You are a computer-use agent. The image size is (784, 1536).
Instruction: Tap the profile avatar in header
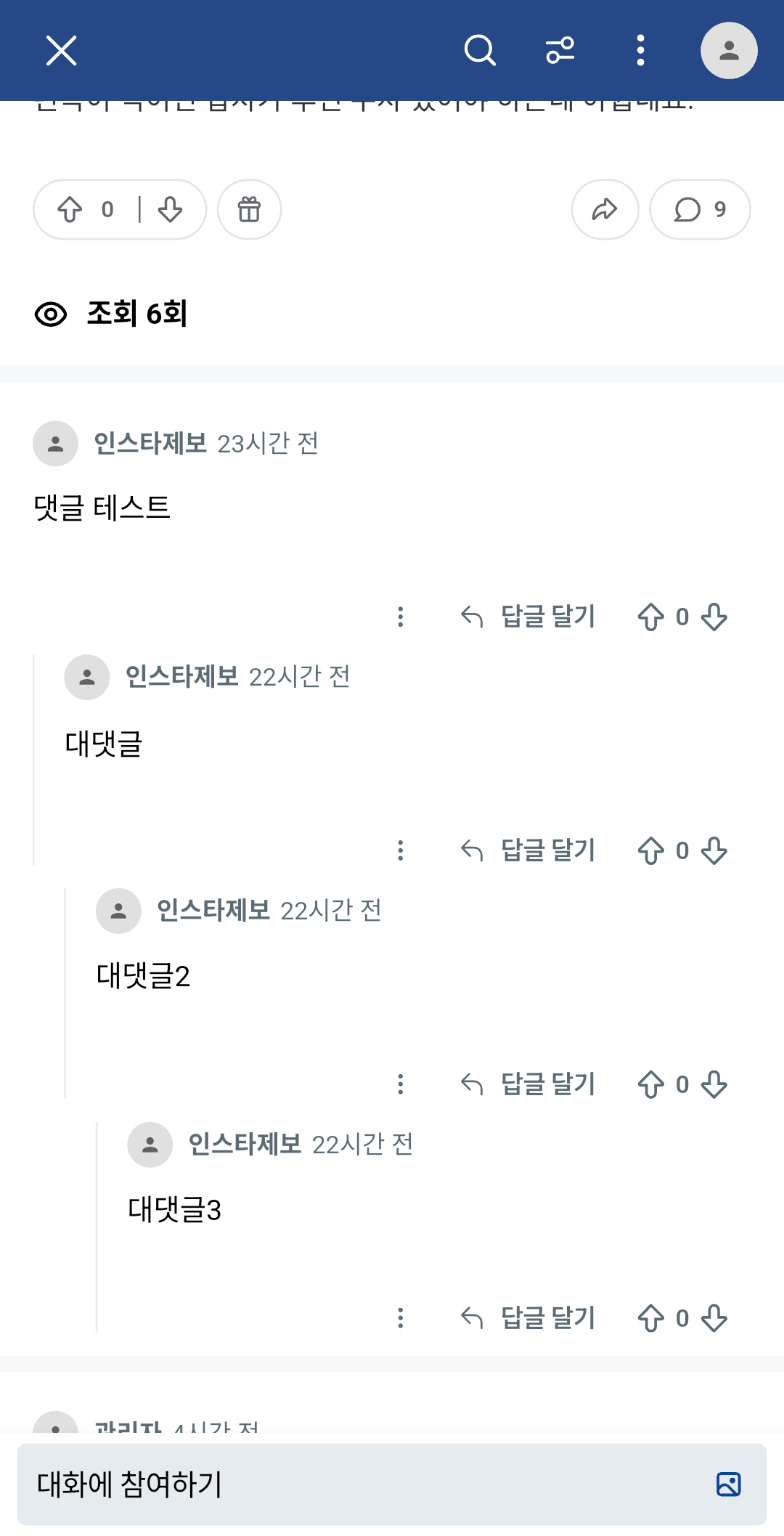(x=728, y=50)
